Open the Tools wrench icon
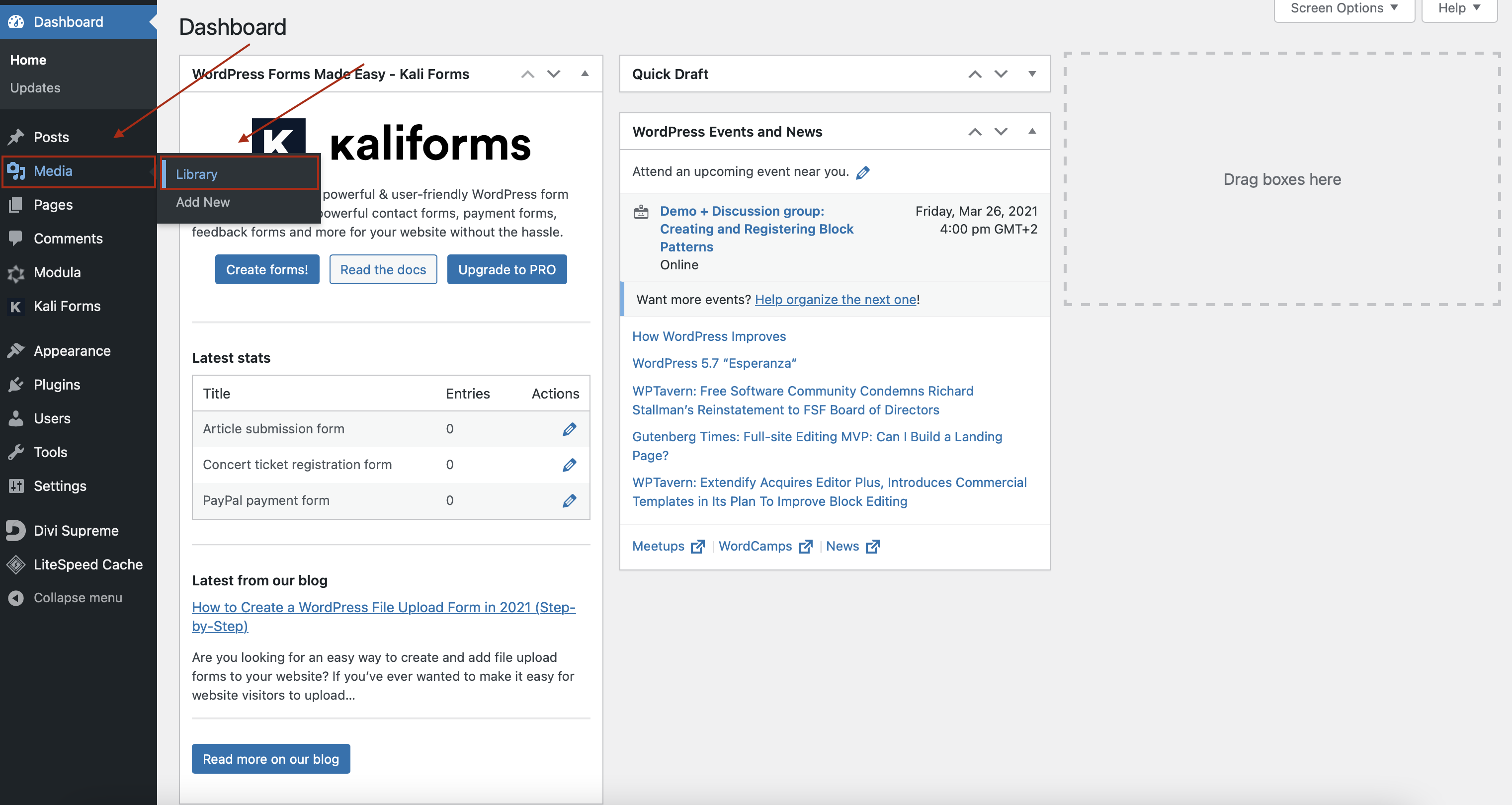 [x=16, y=452]
